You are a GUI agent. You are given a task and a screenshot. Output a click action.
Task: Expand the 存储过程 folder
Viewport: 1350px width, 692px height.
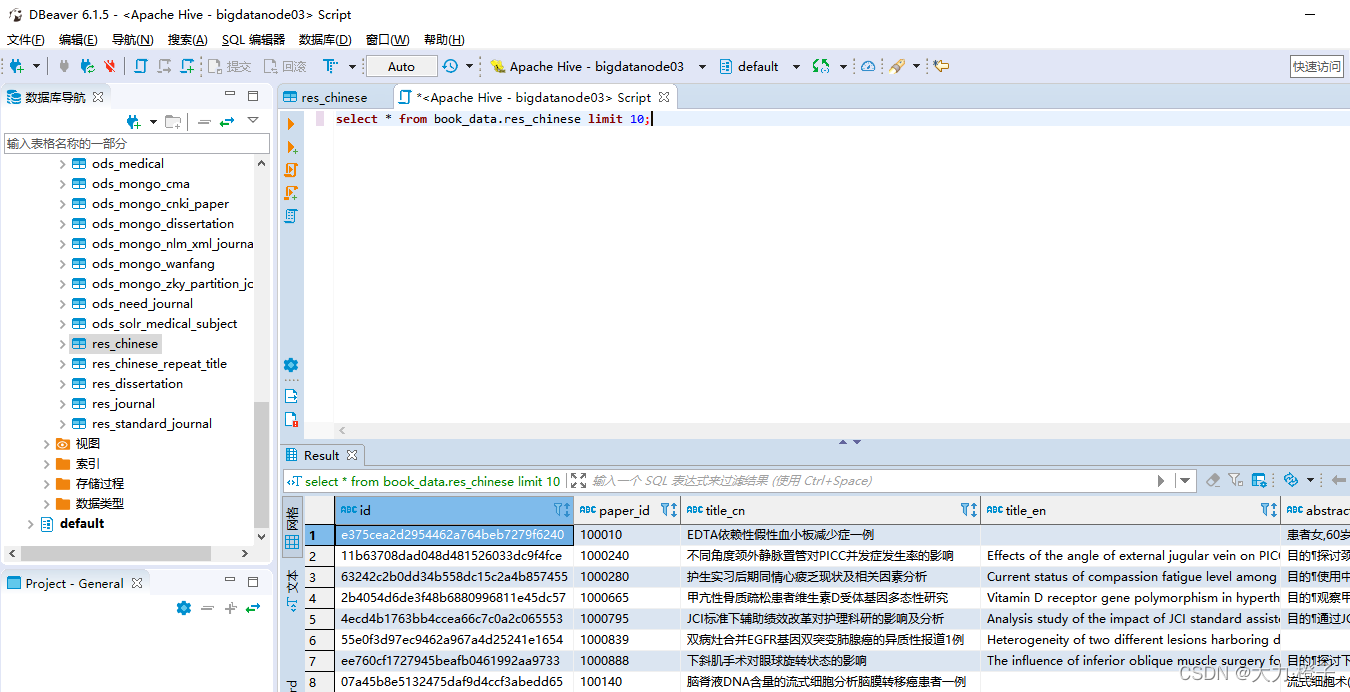click(46, 484)
